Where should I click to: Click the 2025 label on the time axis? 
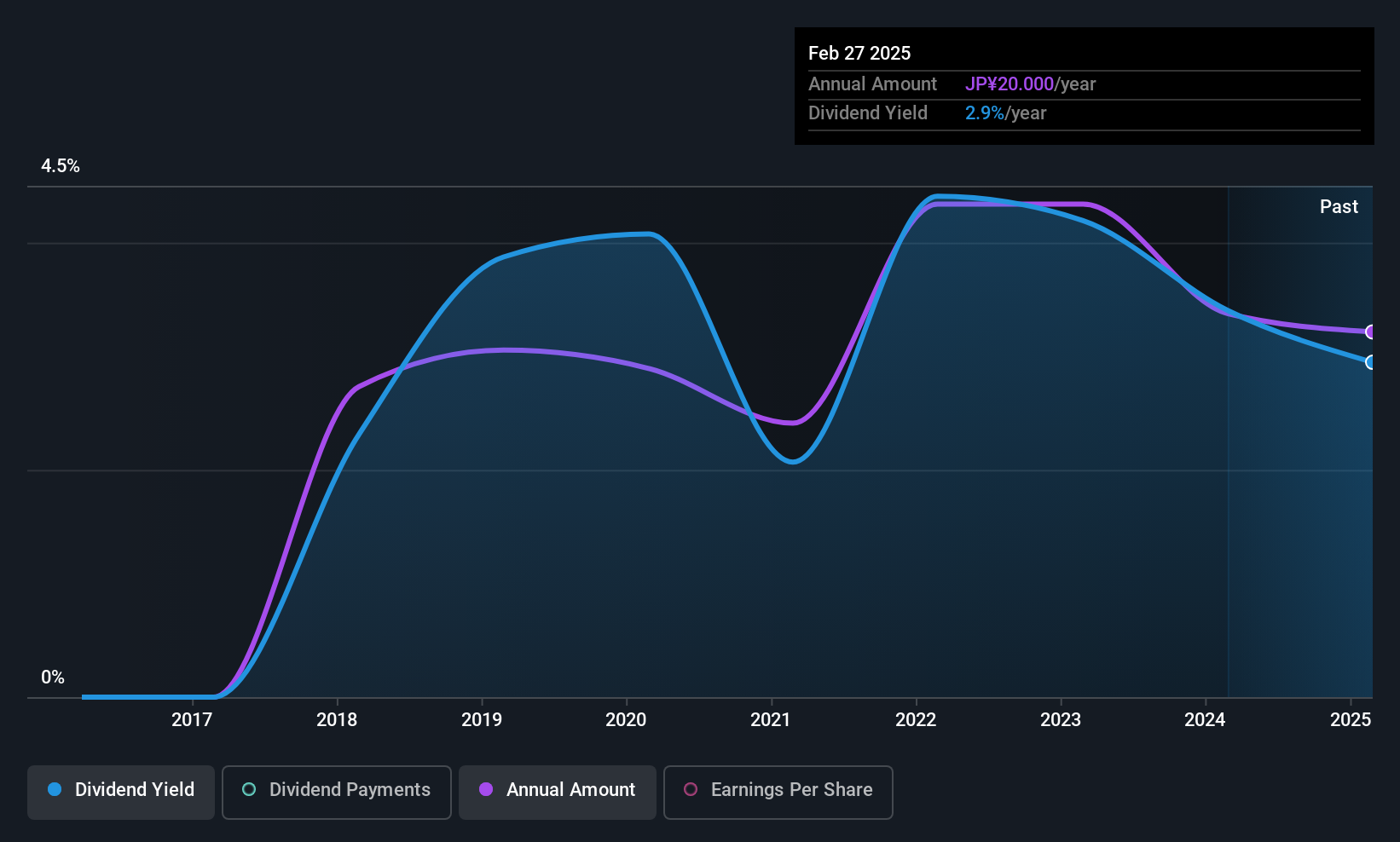pos(1351,719)
